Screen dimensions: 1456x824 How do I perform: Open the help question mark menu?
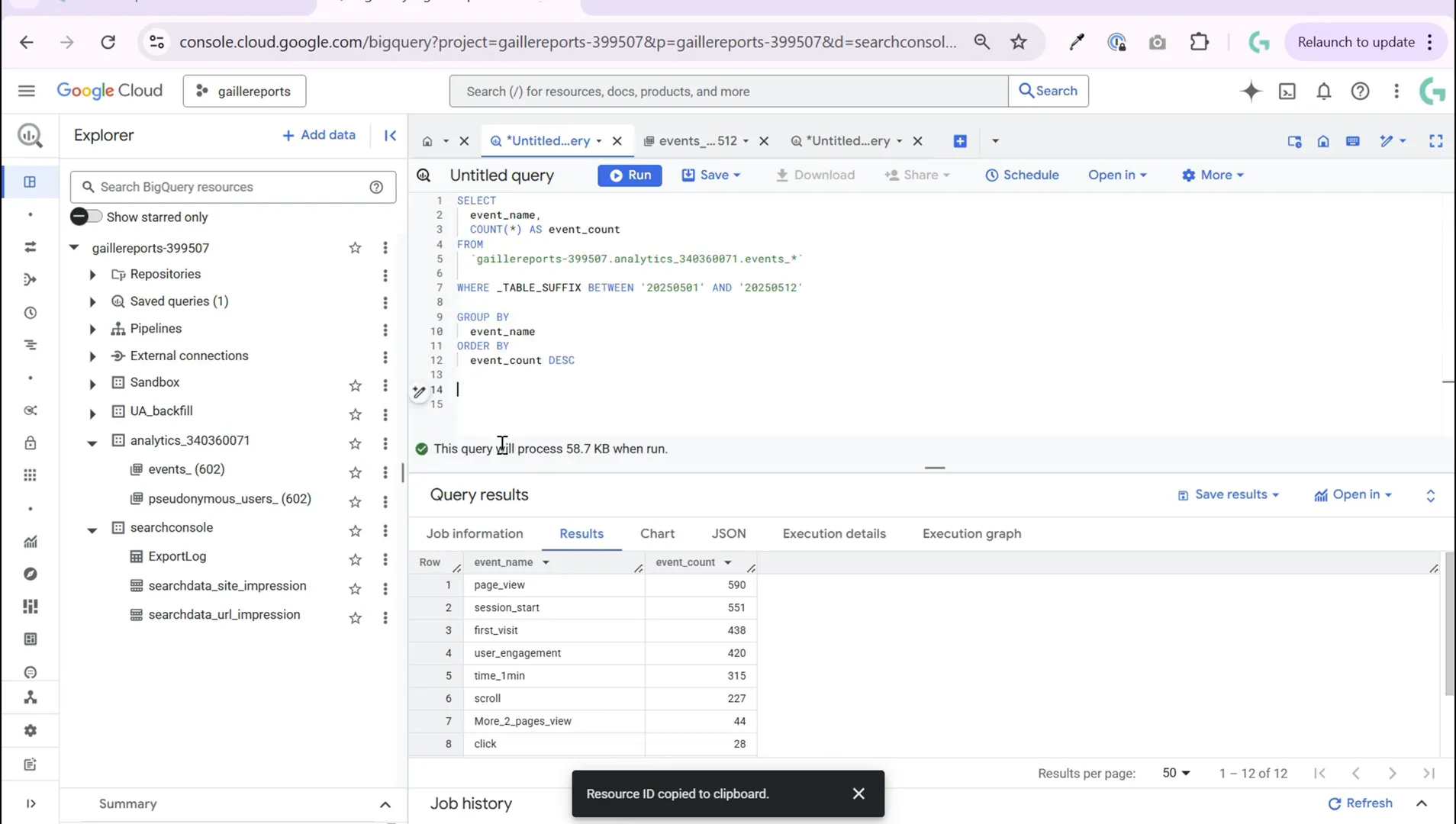pyautogui.click(x=1360, y=92)
